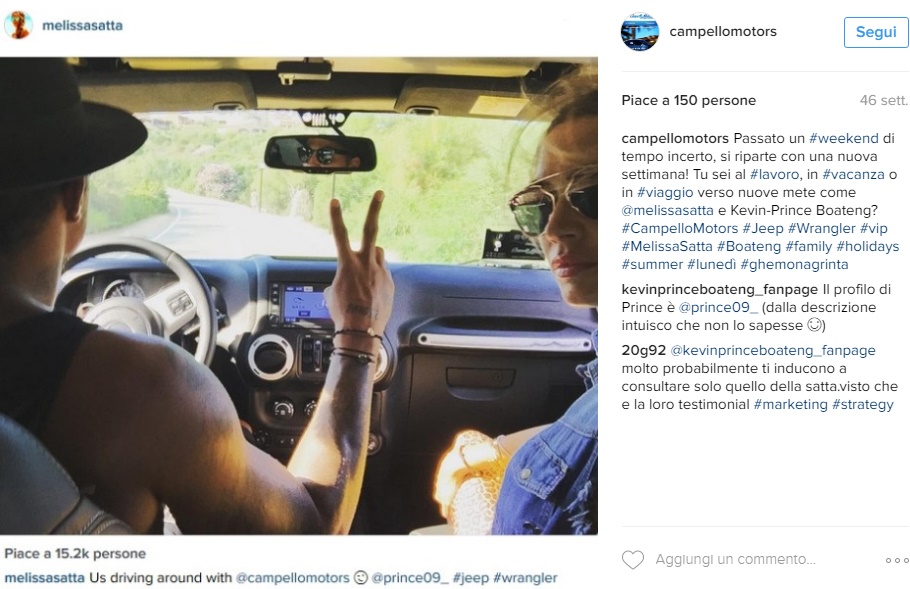This screenshot has height=589, width=910.
Task: Click melissasatta profile avatar picture
Action: point(19,25)
